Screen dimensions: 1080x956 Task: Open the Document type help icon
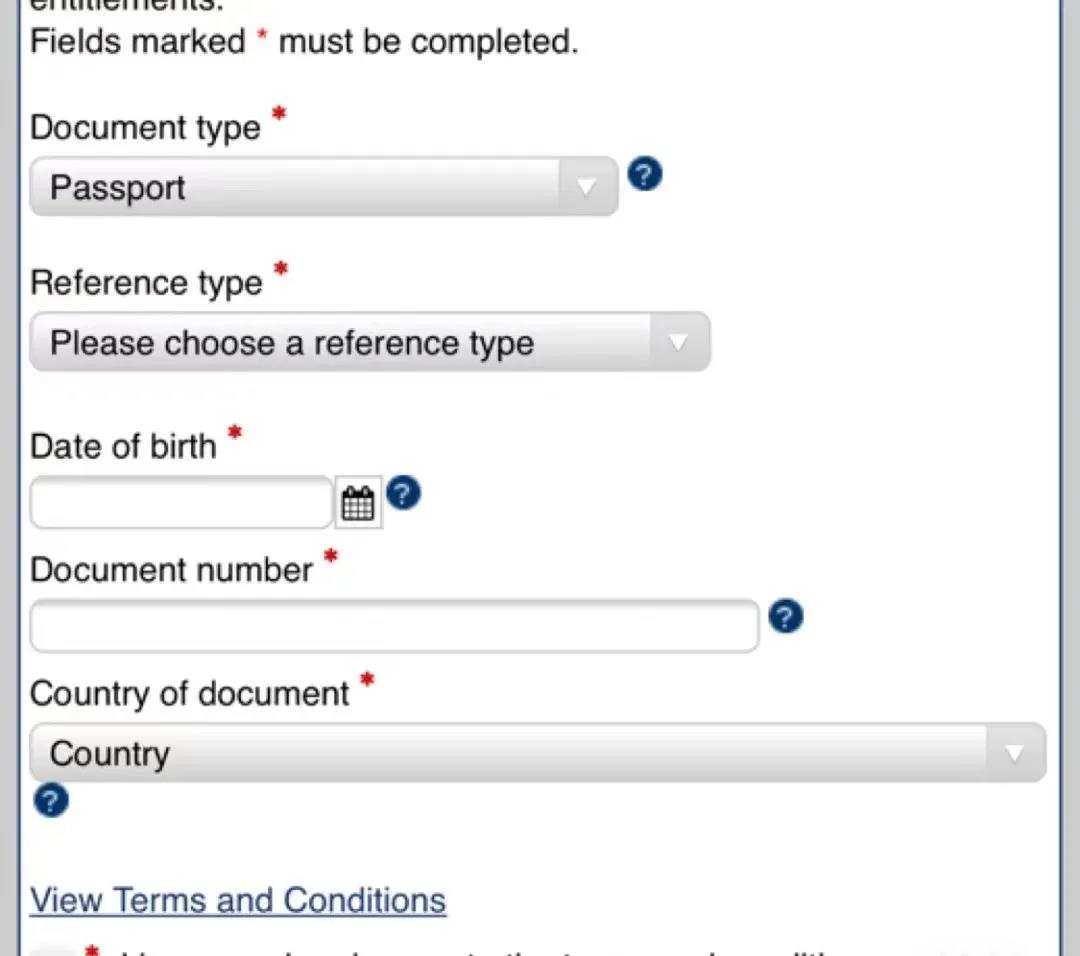(x=645, y=176)
